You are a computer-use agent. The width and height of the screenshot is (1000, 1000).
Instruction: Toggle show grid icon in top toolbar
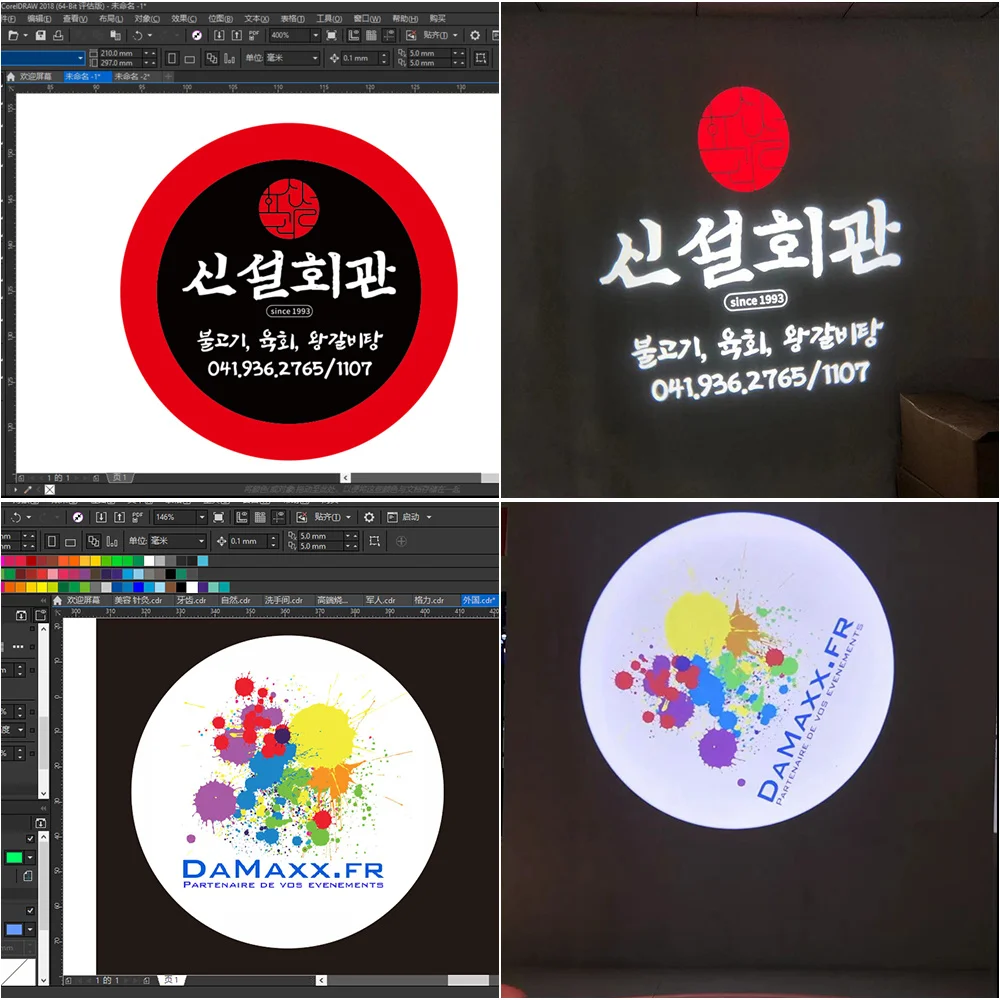tap(371, 35)
